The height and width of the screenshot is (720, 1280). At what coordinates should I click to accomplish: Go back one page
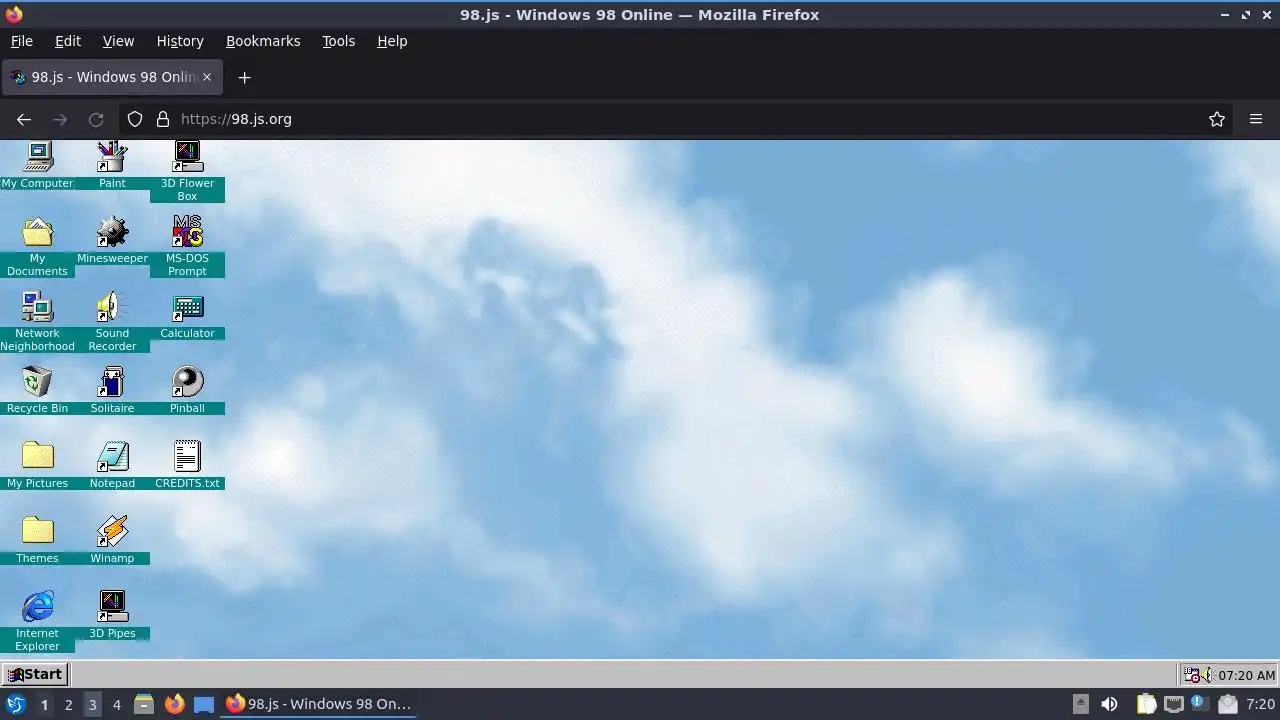24,119
